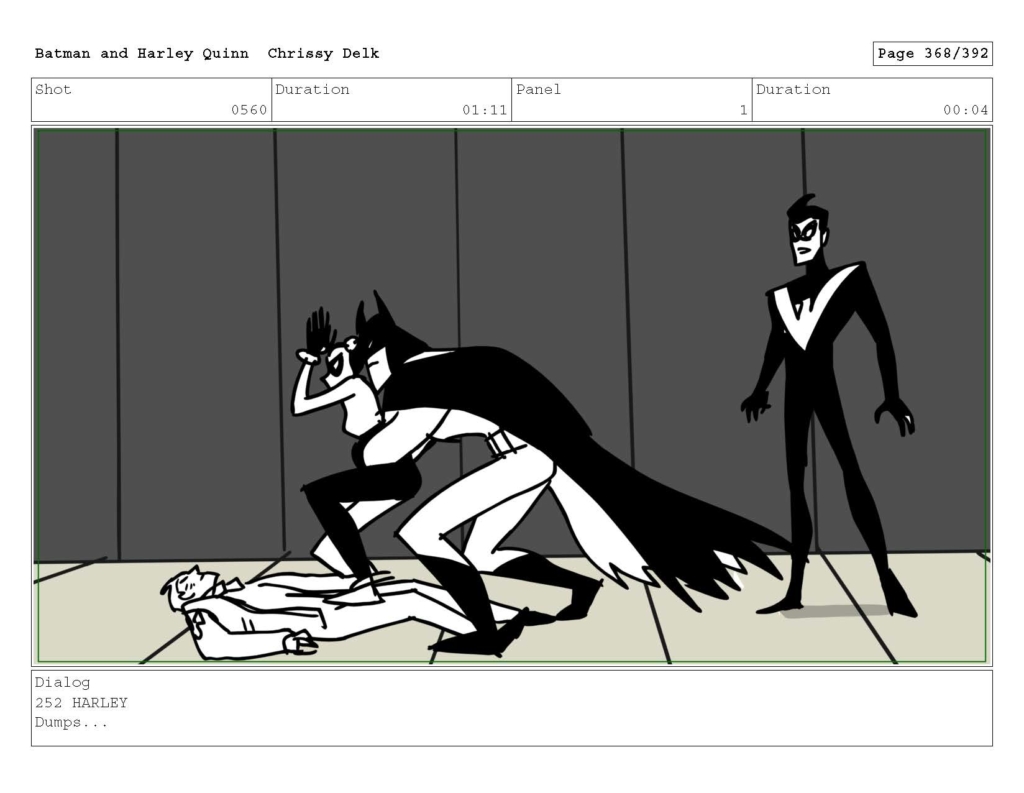The image size is (1024, 793).
Task: Click the 'Page 368/392' box
Action: 933,54
